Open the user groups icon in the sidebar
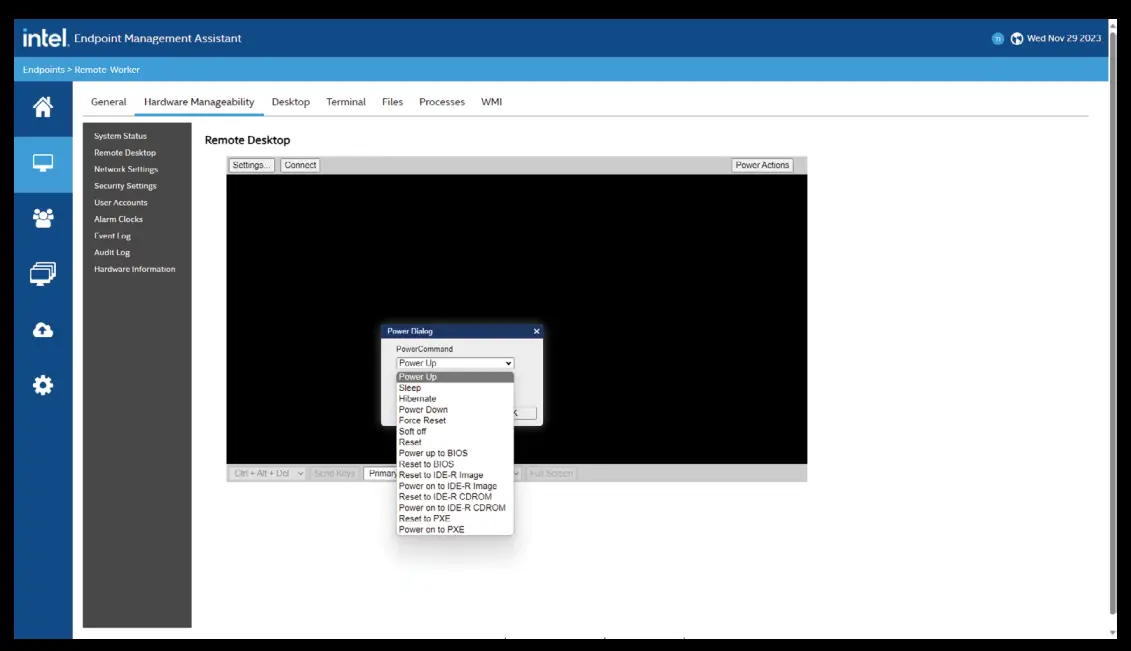This screenshot has width=1131, height=651. [43, 218]
